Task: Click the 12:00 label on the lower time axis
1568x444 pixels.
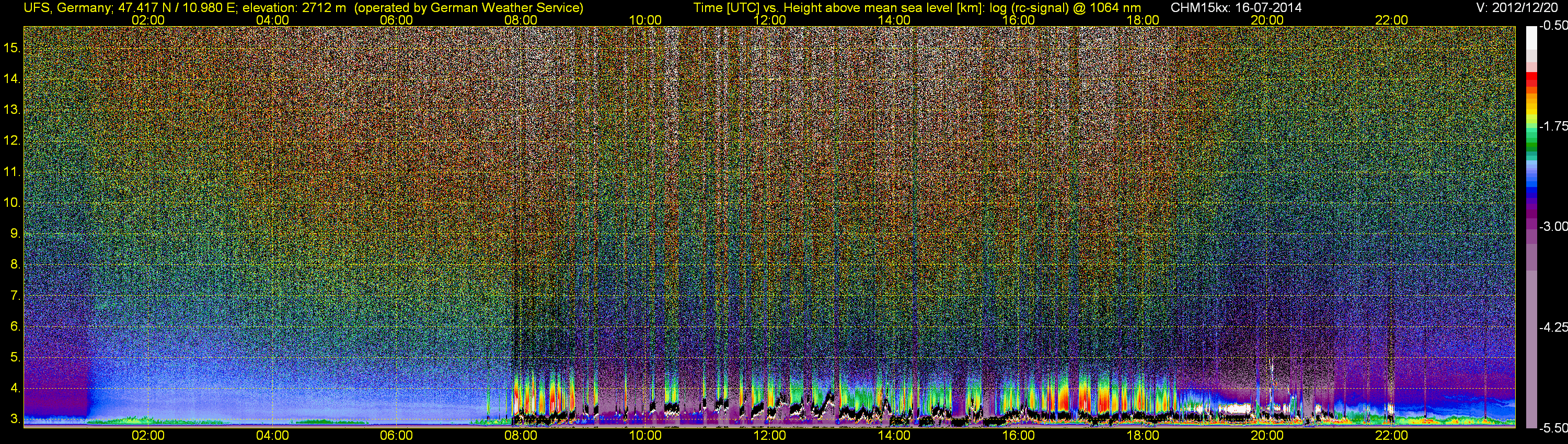Action: pos(769,436)
